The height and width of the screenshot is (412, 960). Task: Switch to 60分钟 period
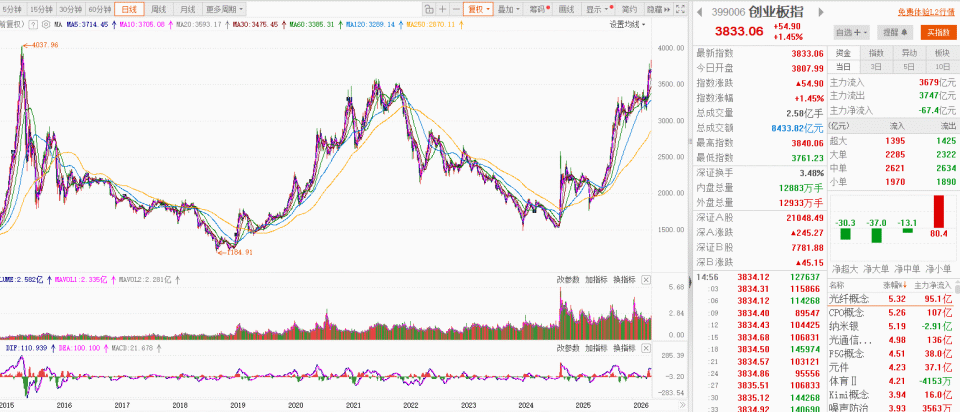(x=99, y=9)
